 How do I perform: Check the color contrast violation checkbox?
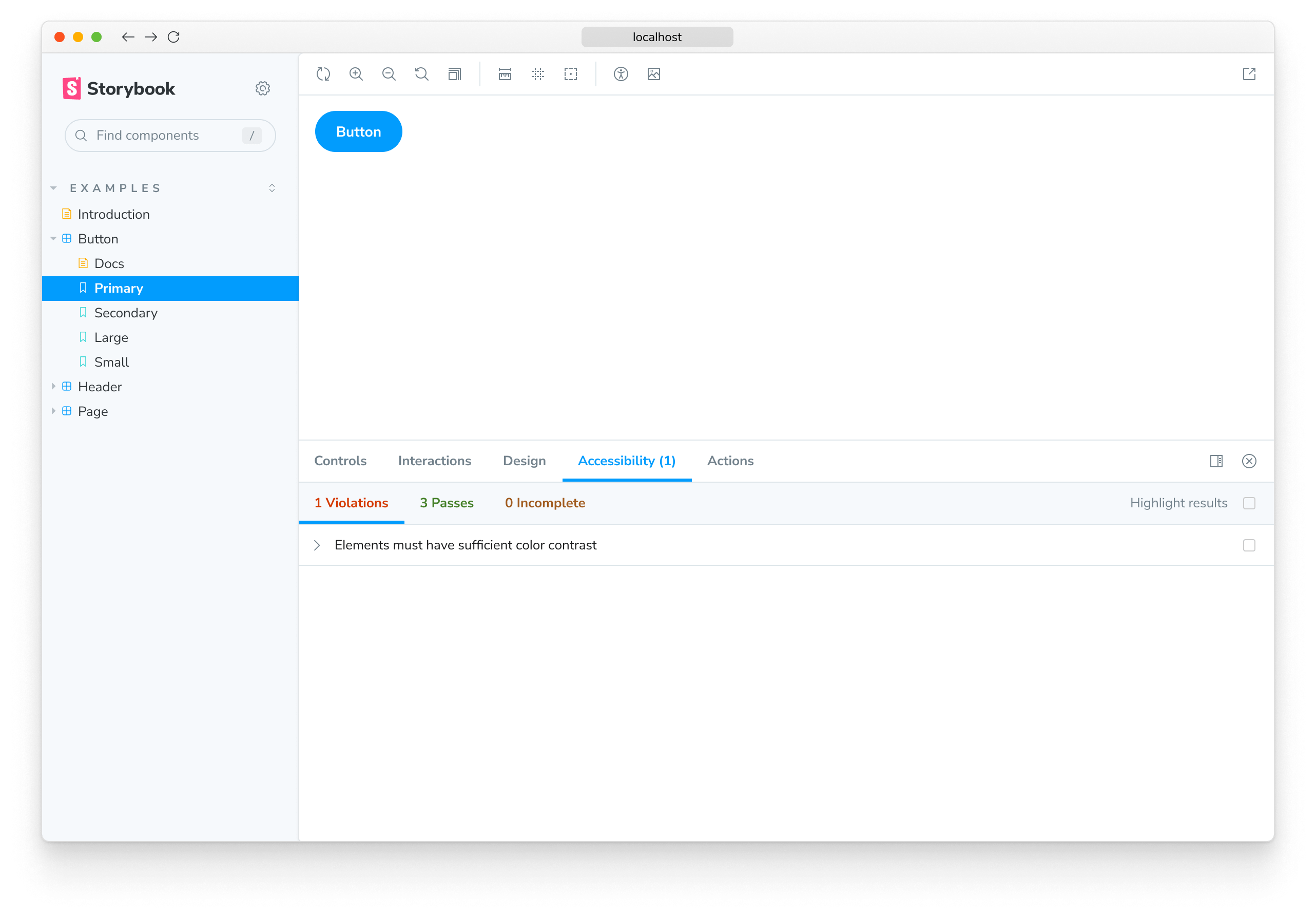pyautogui.click(x=1248, y=545)
